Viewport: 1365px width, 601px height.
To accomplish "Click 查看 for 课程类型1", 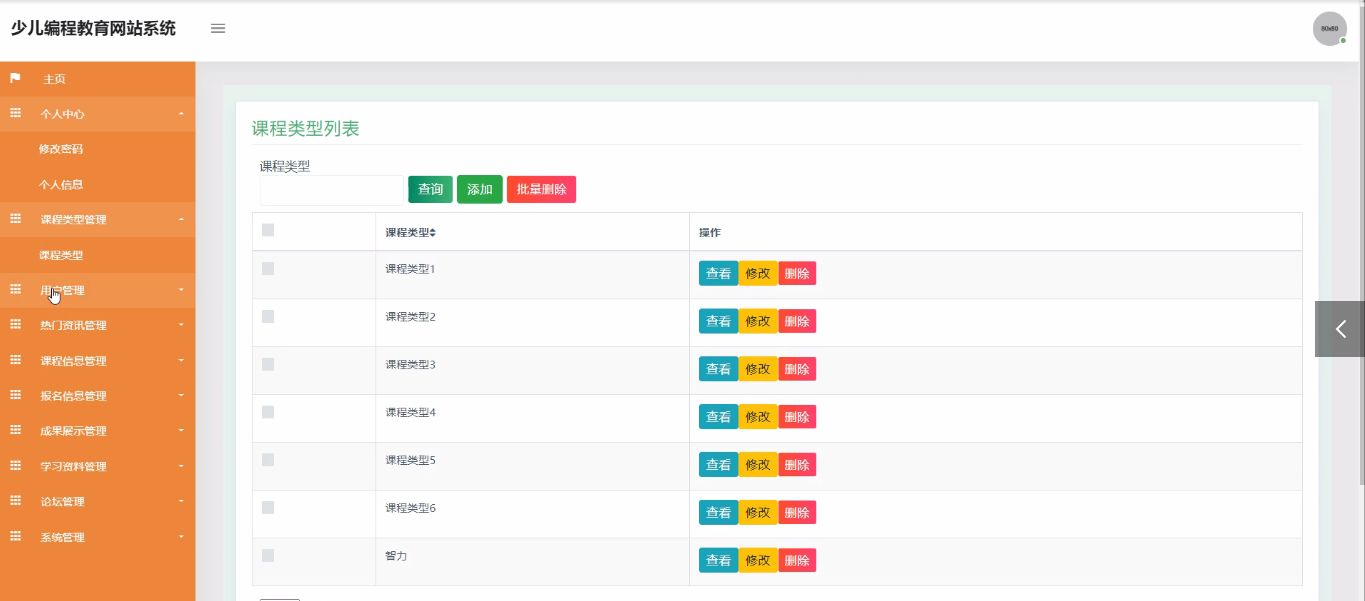I will (x=718, y=273).
